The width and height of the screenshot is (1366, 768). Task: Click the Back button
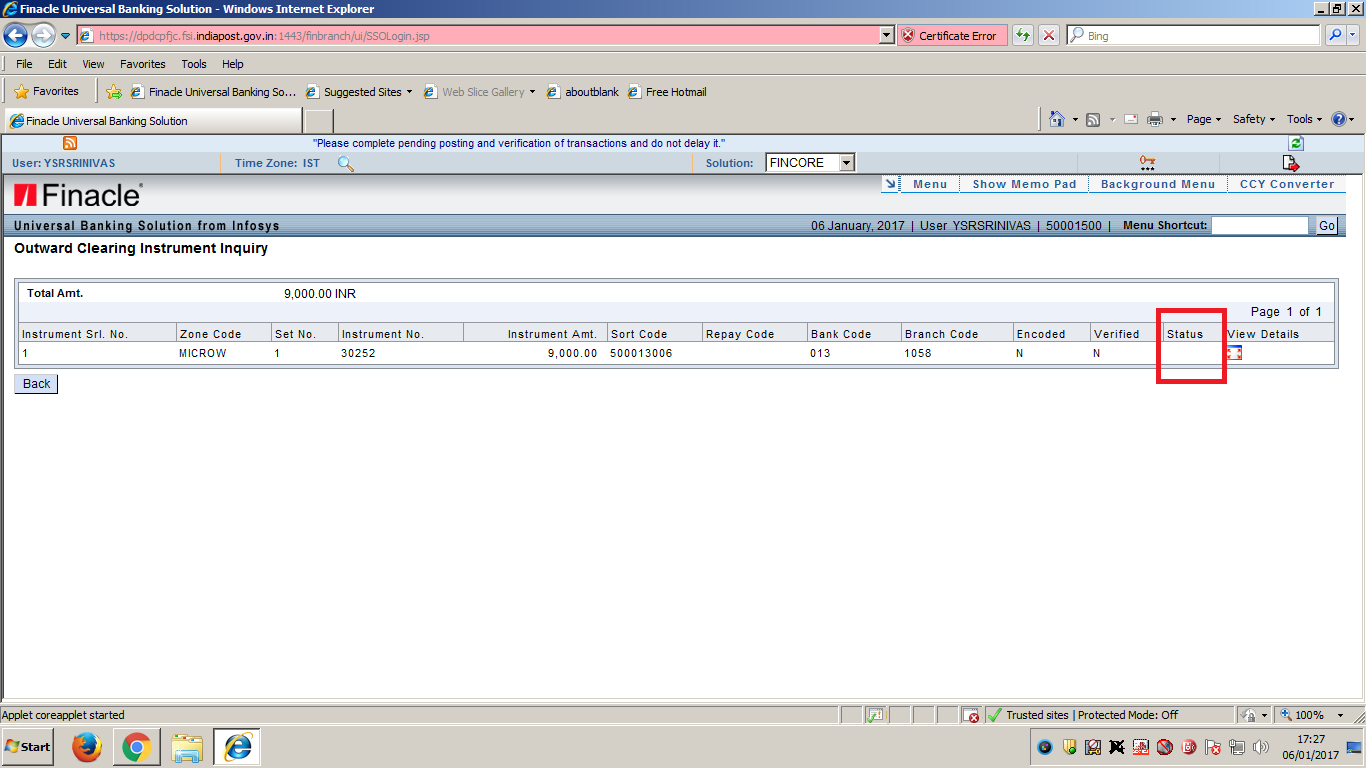coord(34,383)
